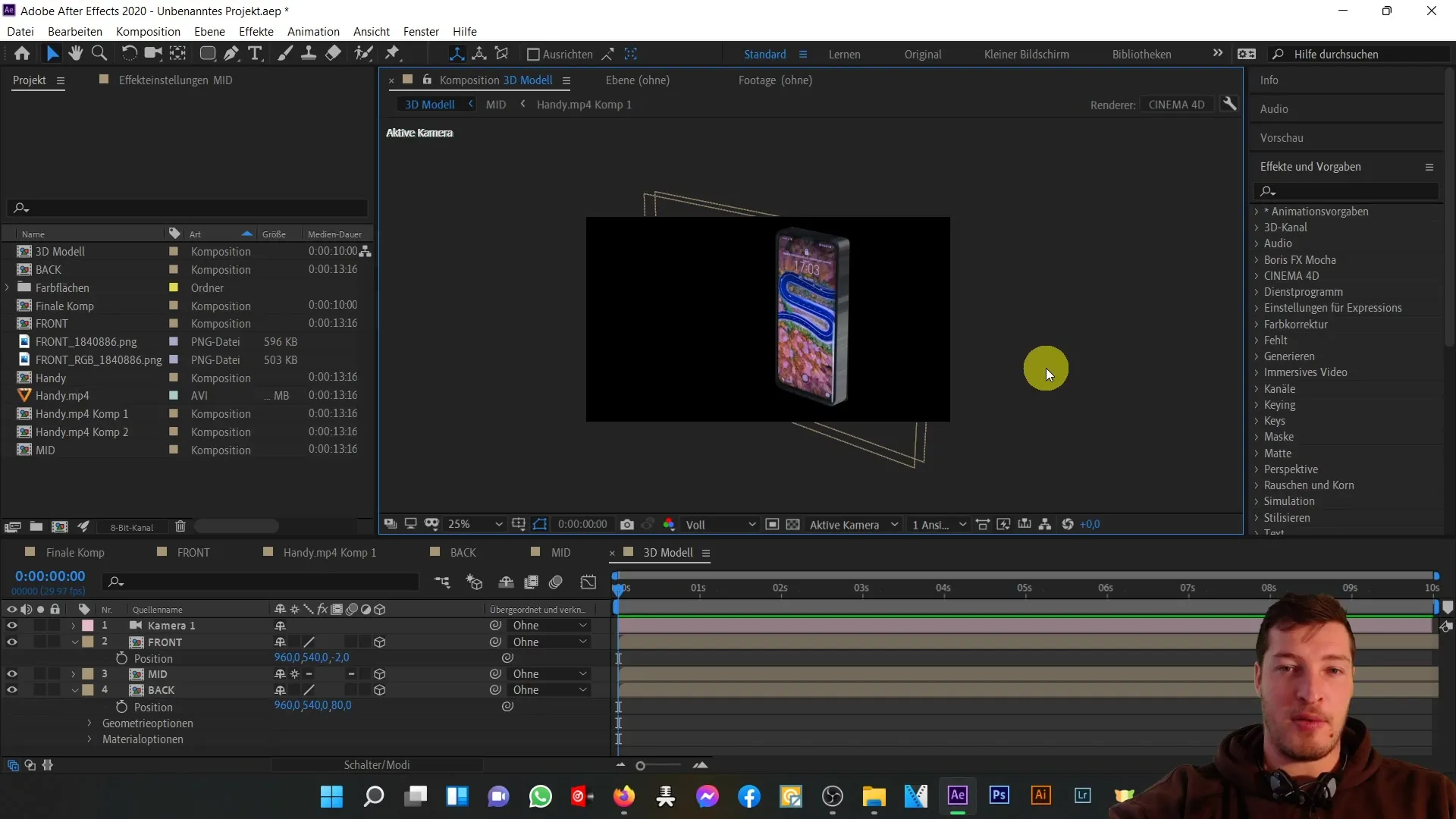Viewport: 1456px width, 819px height.
Task: Open the Animation menu
Action: point(313,31)
